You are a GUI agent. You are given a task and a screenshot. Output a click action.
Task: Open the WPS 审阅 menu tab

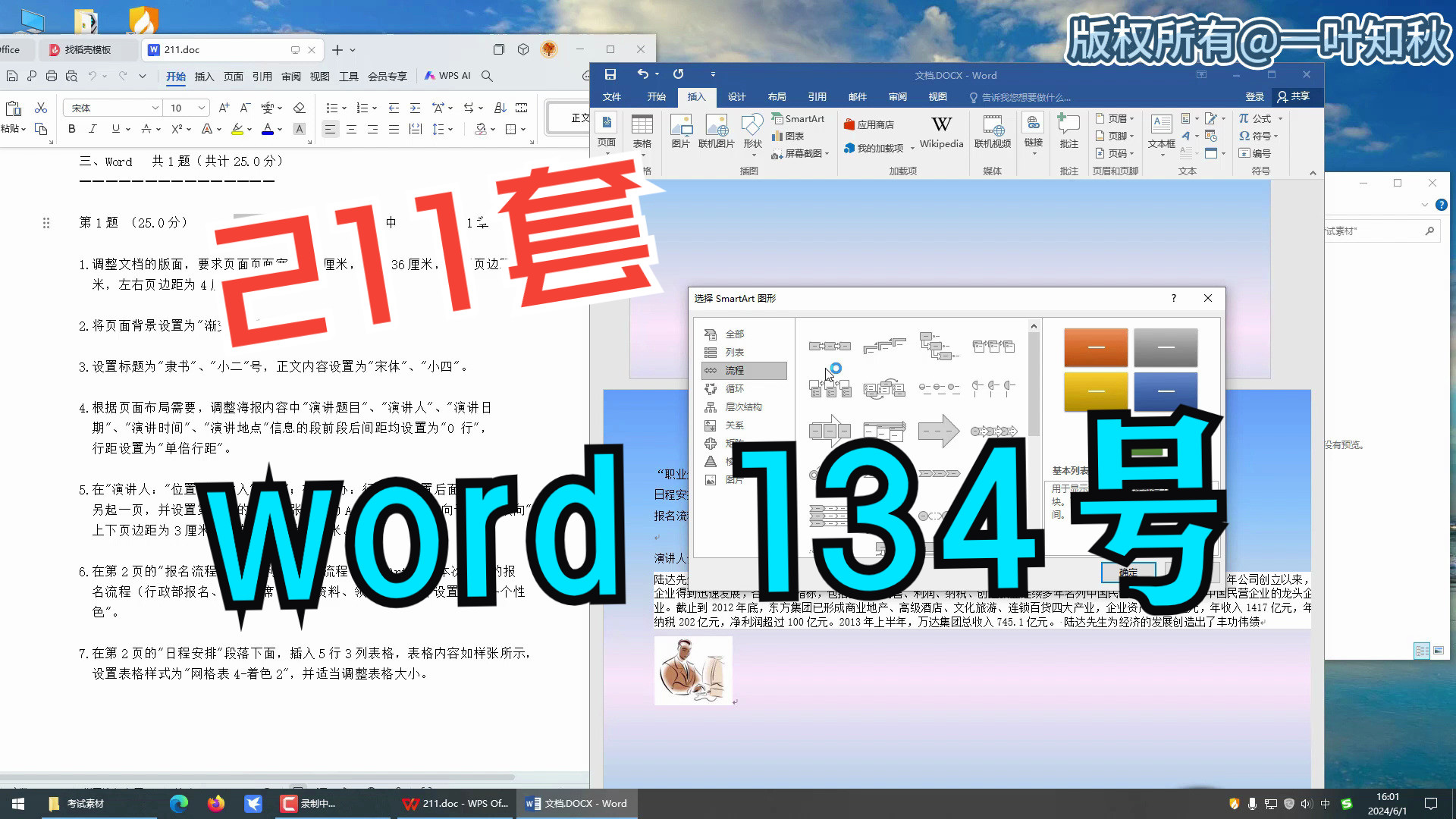pyautogui.click(x=291, y=76)
